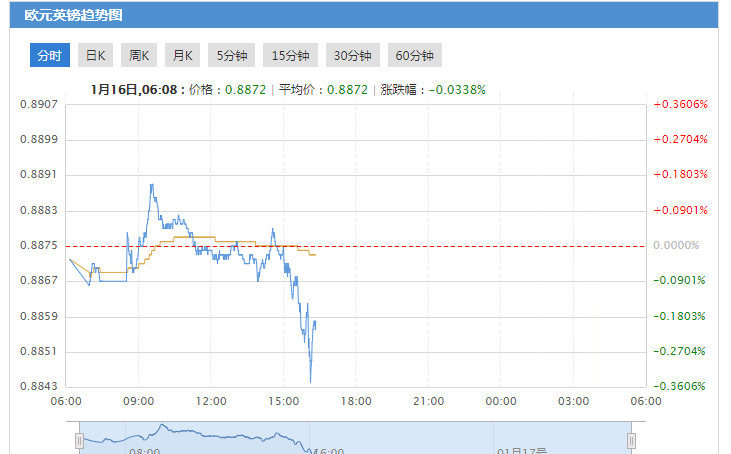
Task: Click the +0.3606% percentage axis label
Action: 680,104
